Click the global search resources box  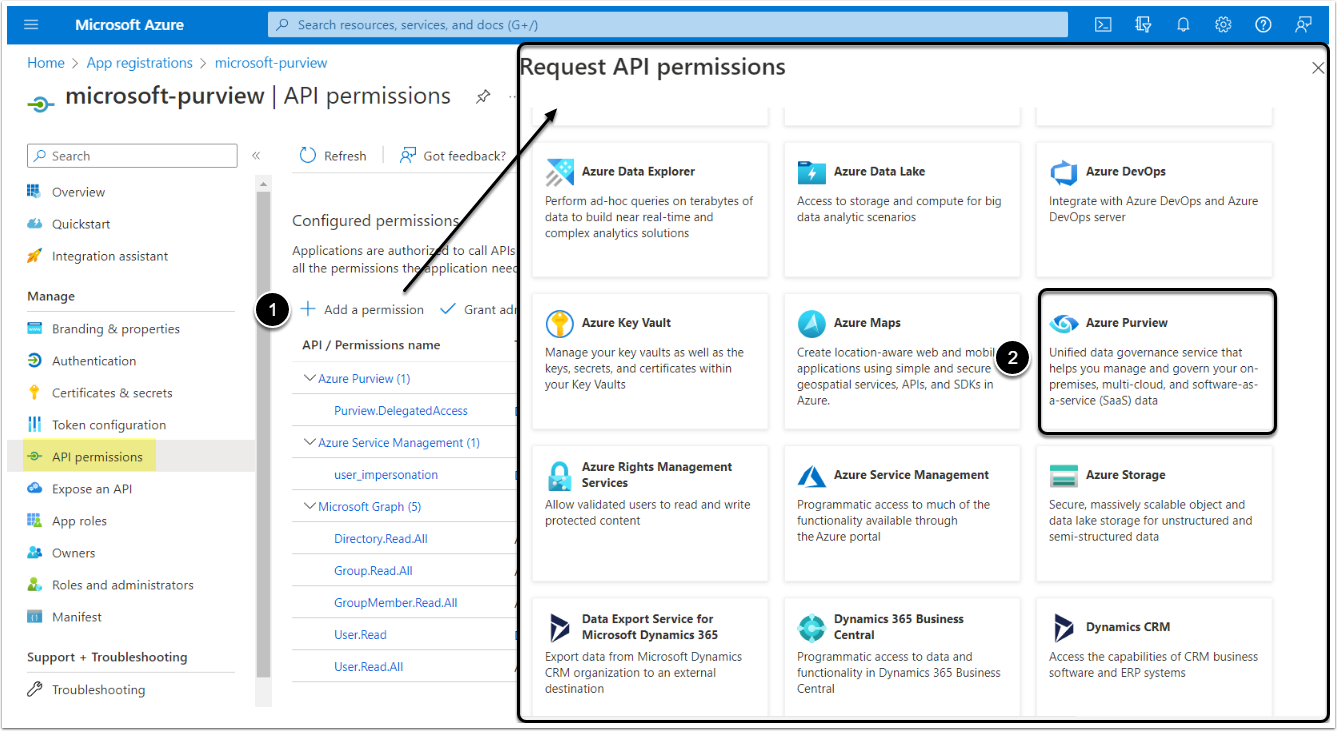667,24
